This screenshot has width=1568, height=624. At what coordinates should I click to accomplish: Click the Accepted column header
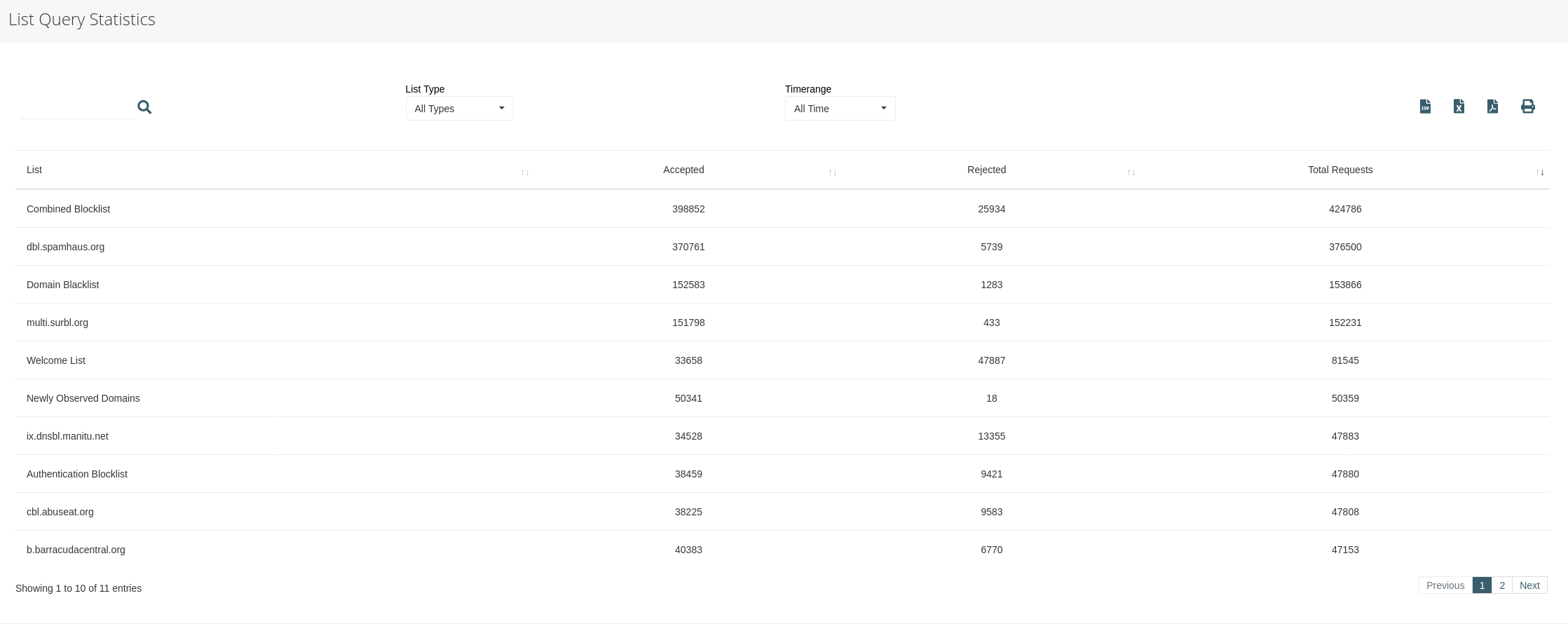click(683, 170)
